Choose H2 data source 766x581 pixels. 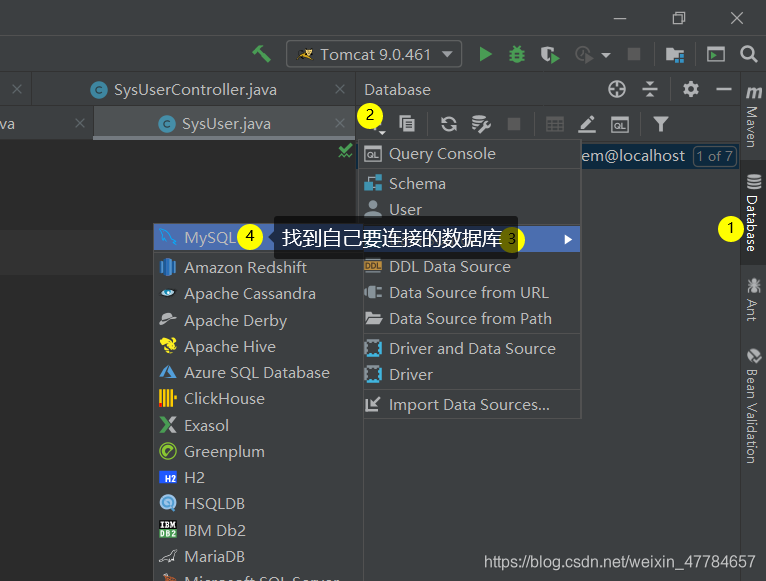coord(258,477)
